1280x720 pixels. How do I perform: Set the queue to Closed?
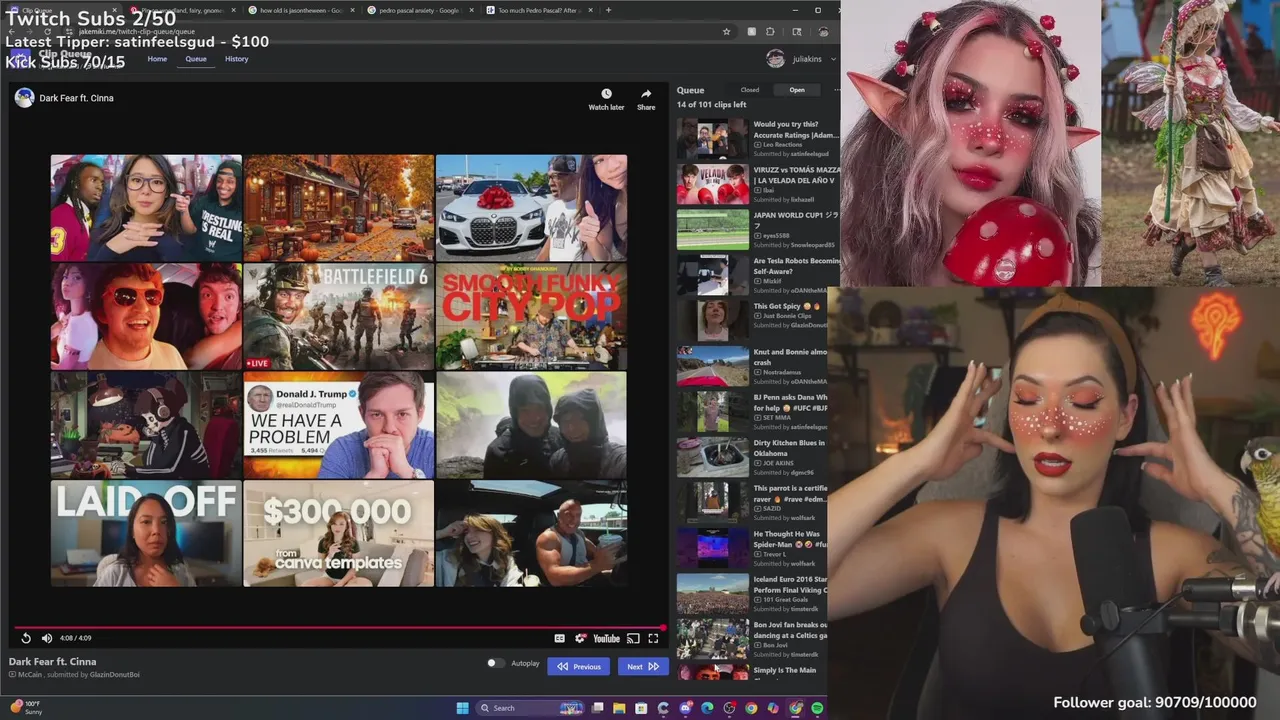tap(749, 90)
